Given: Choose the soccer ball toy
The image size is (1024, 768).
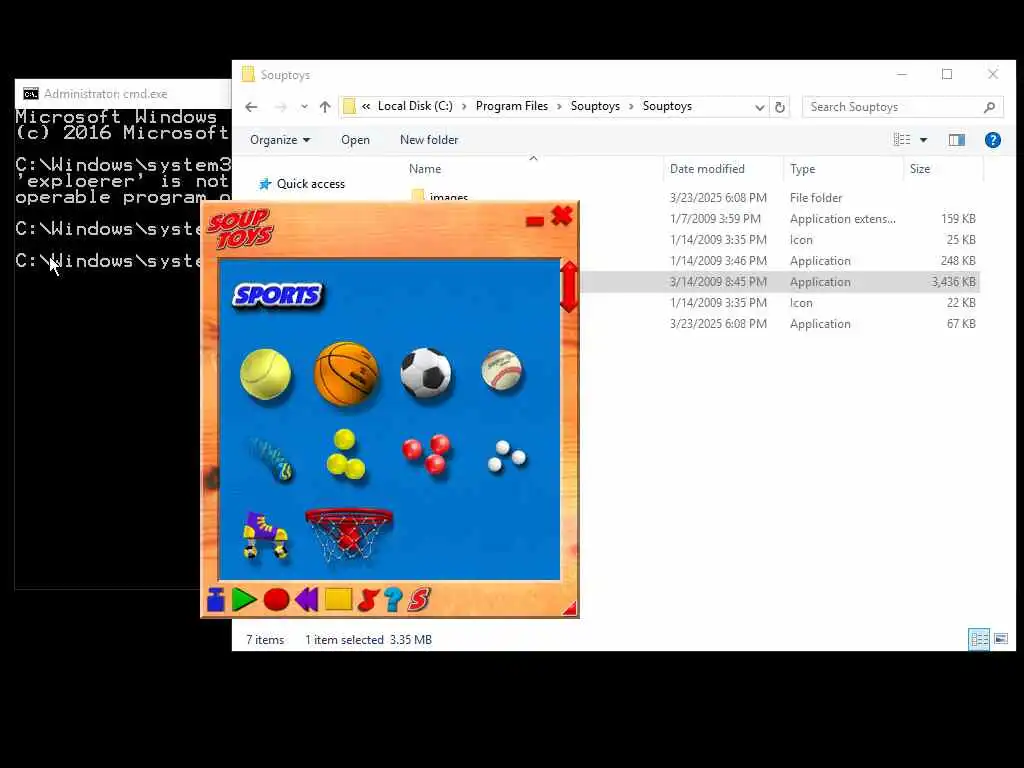Looking at the screenshot, I should pos(426,373).
